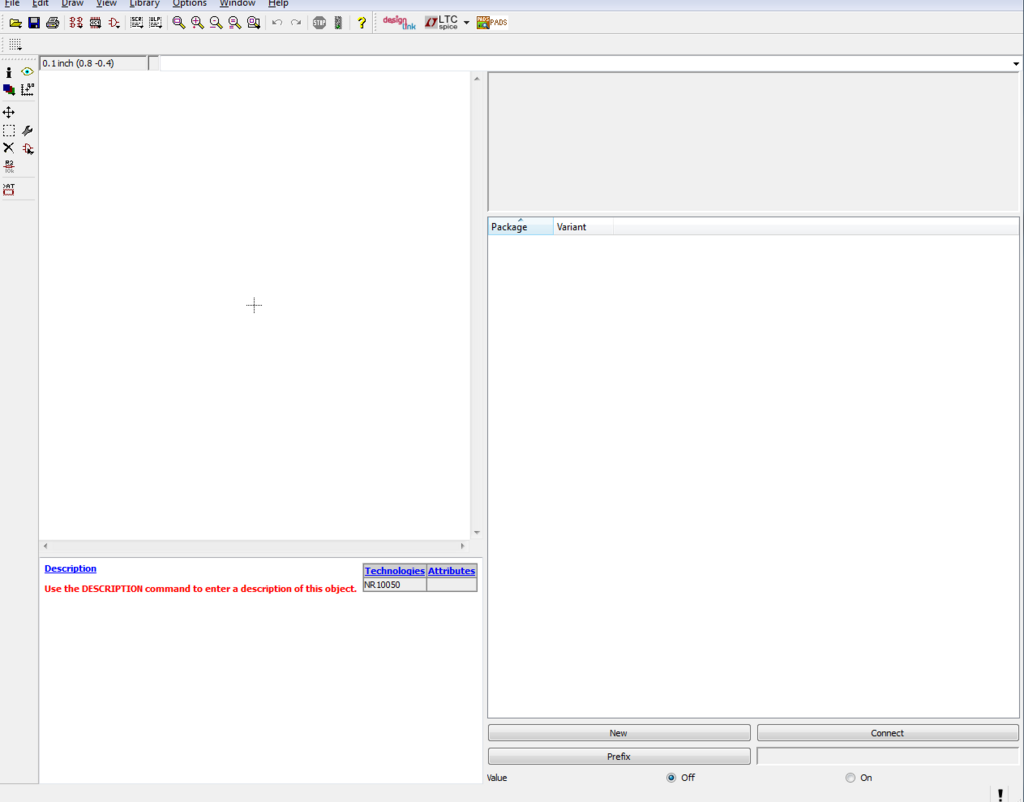
Task: Open the Attributes link
Action: coord(451,571)
